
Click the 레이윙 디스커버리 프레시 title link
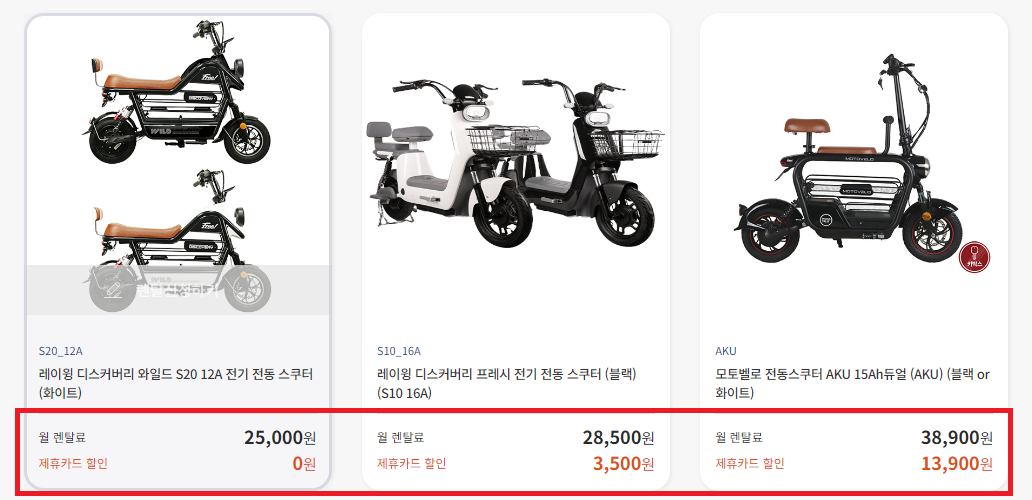tap(507, 384)
